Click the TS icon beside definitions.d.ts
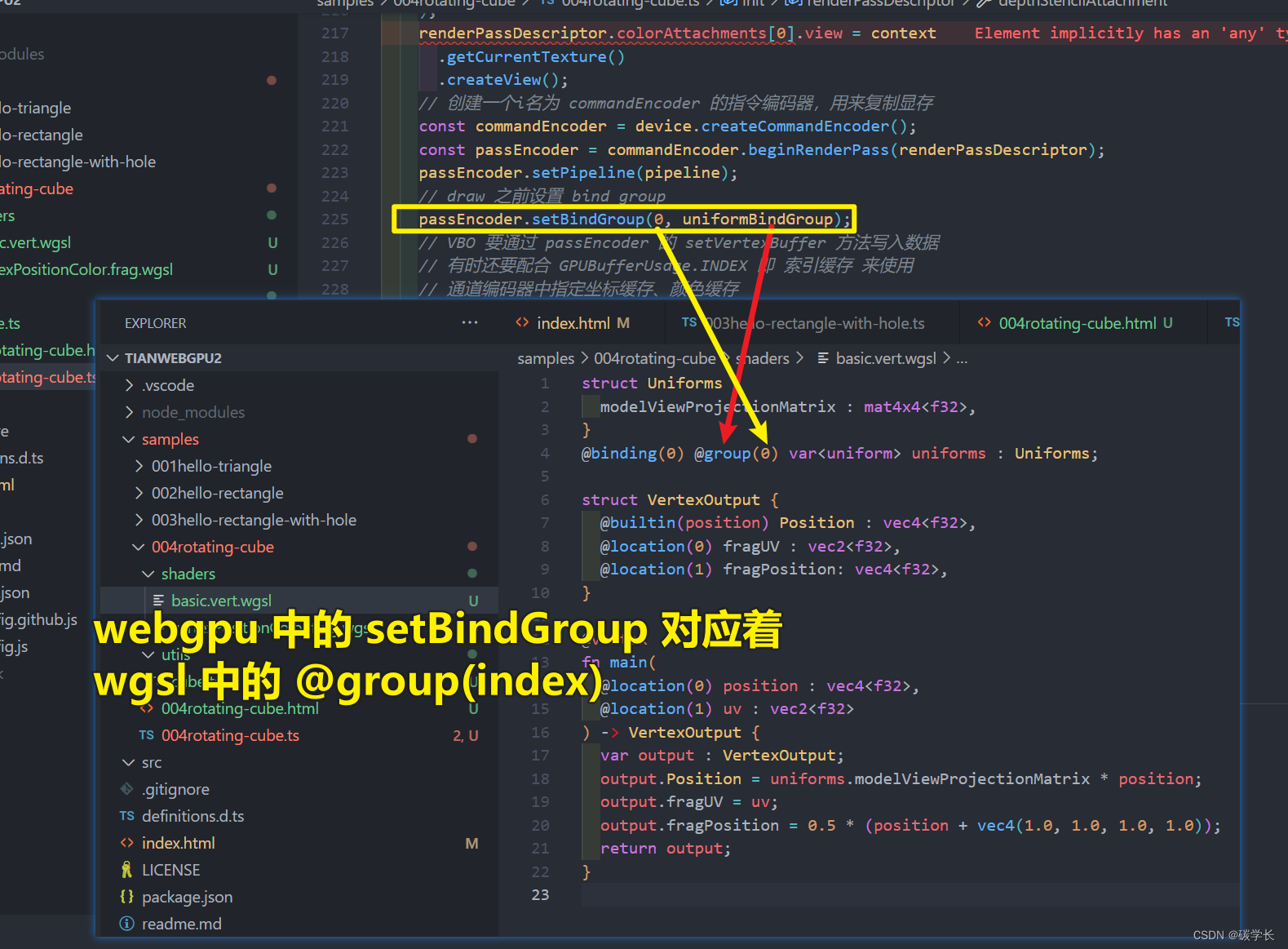This screenshot has height=949, width=1288. tap(126, 816)
